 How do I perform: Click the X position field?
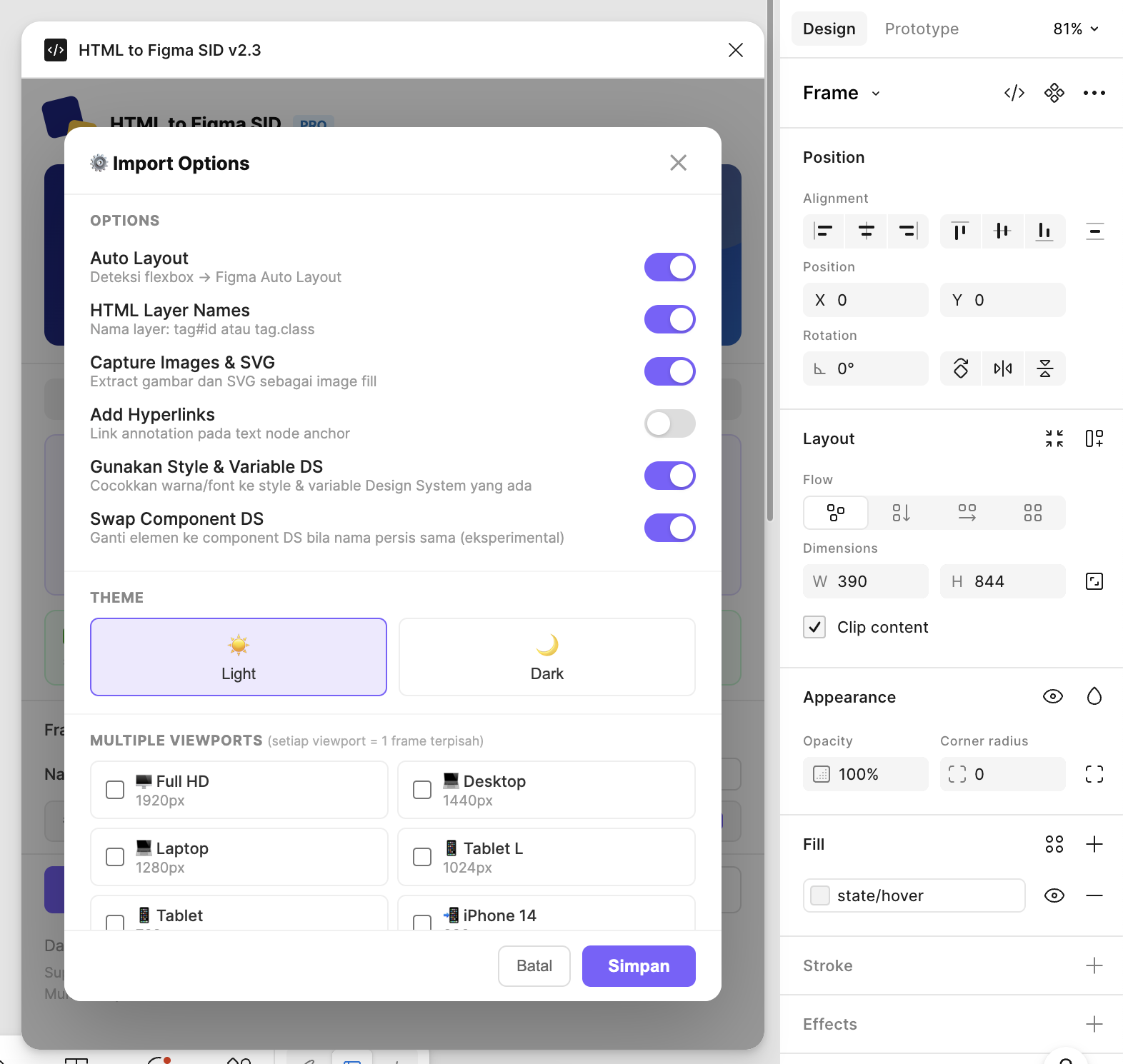click(866, 300)
